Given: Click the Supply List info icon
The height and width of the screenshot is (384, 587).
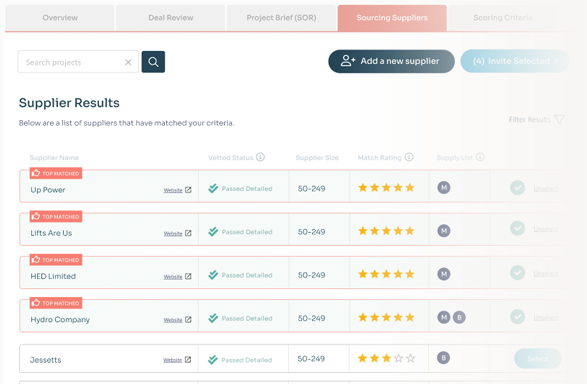Looking at the screenshot, I should click(480, 157).
